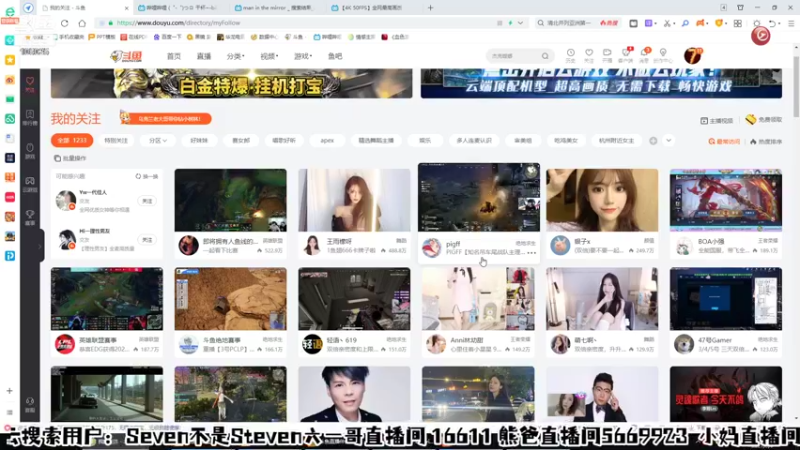Expand the 分区 filter dropdown

tap(157, 140)
